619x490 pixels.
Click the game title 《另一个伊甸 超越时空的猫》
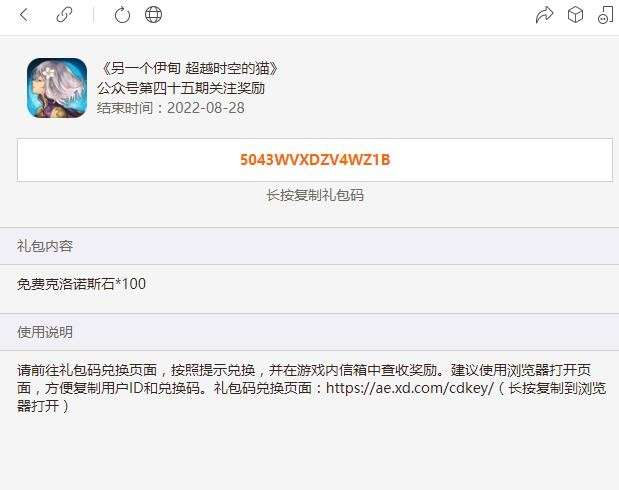click(188, 68)
